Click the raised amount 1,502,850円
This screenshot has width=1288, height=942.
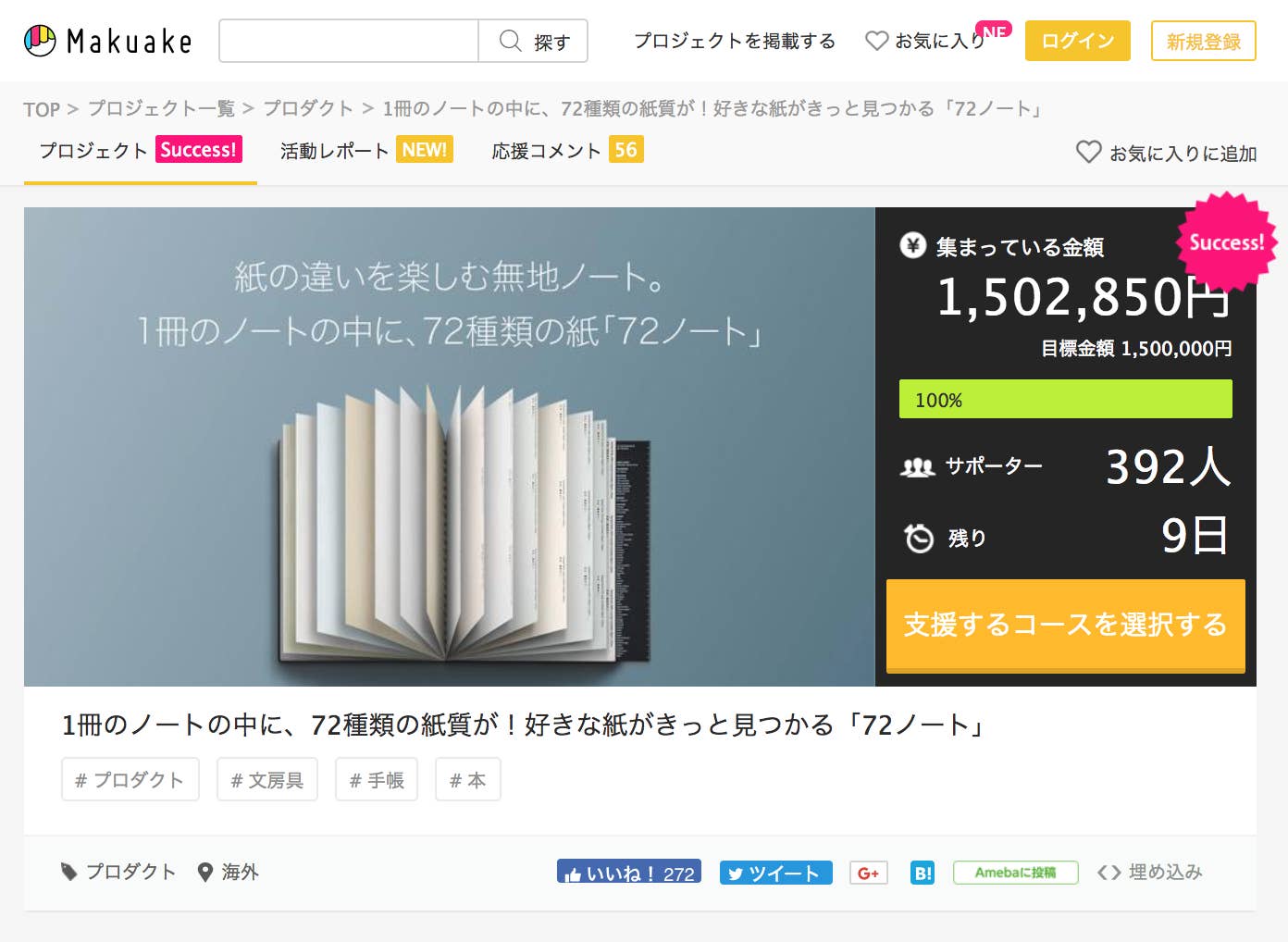pyautogui.click(x=1084, y=297)
